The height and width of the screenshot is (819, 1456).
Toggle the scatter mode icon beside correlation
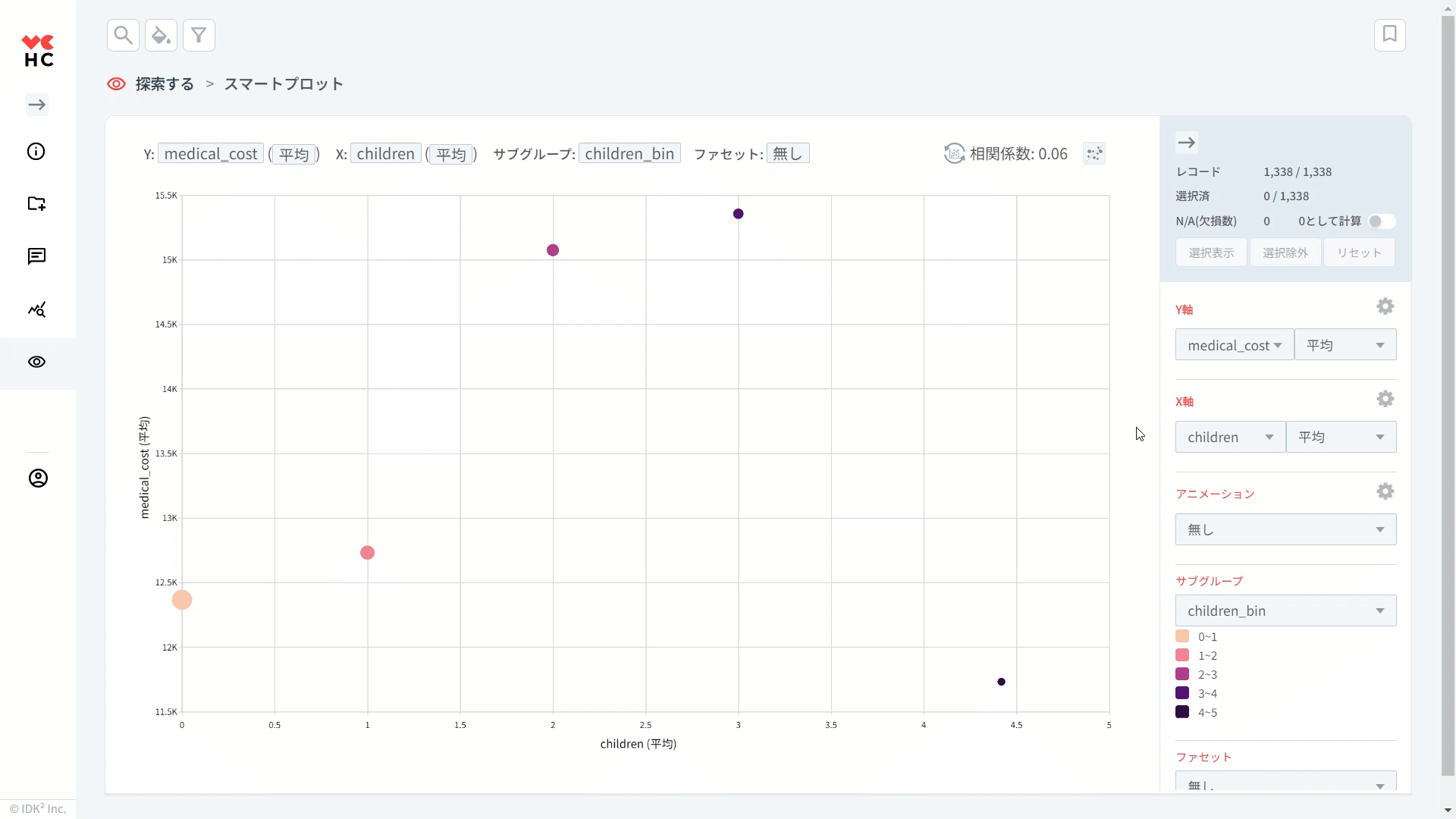coord(1094,154)
